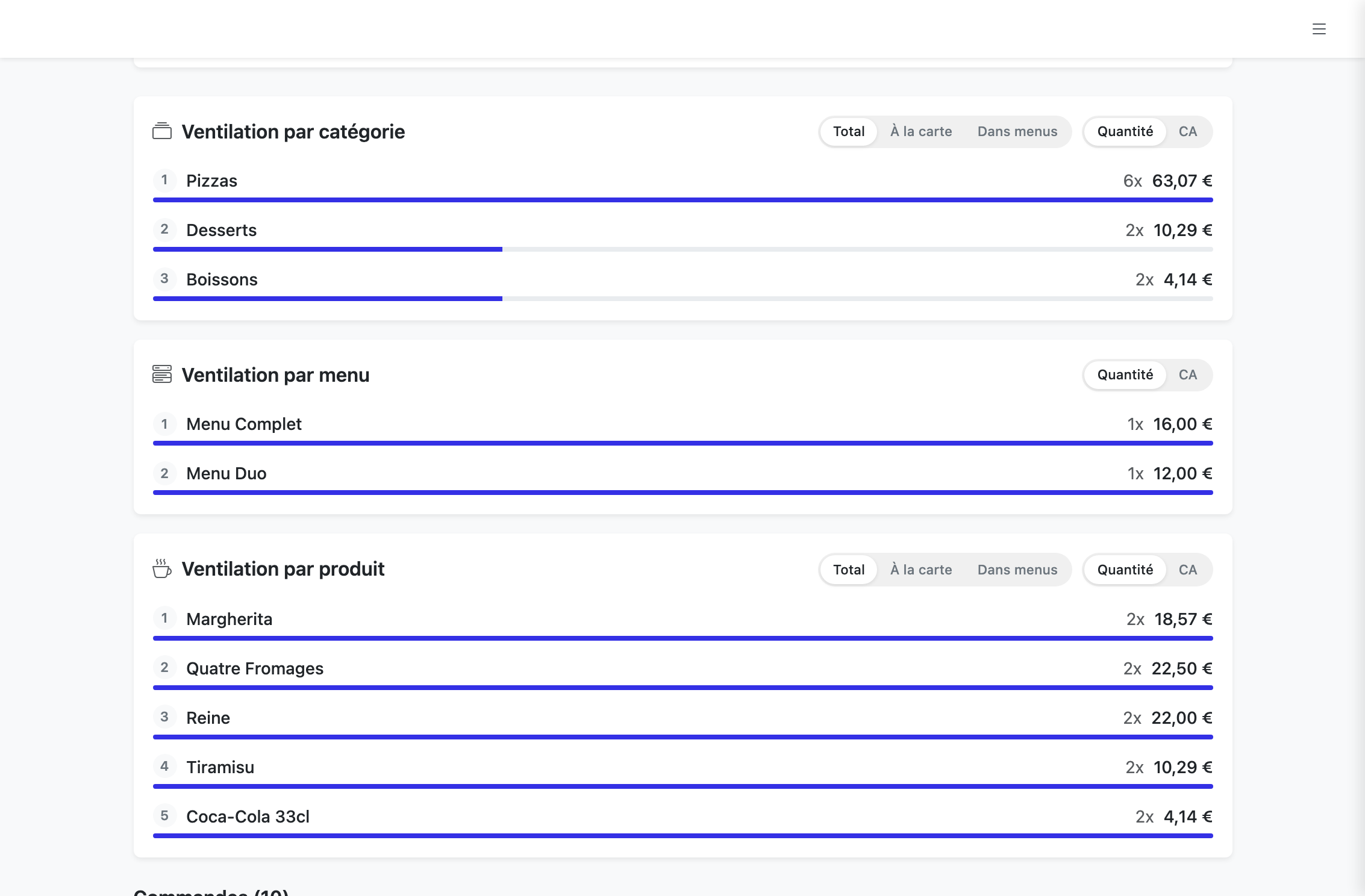Click the category breakdown stack icon
1365x896 pixels.
coord(162,131)
